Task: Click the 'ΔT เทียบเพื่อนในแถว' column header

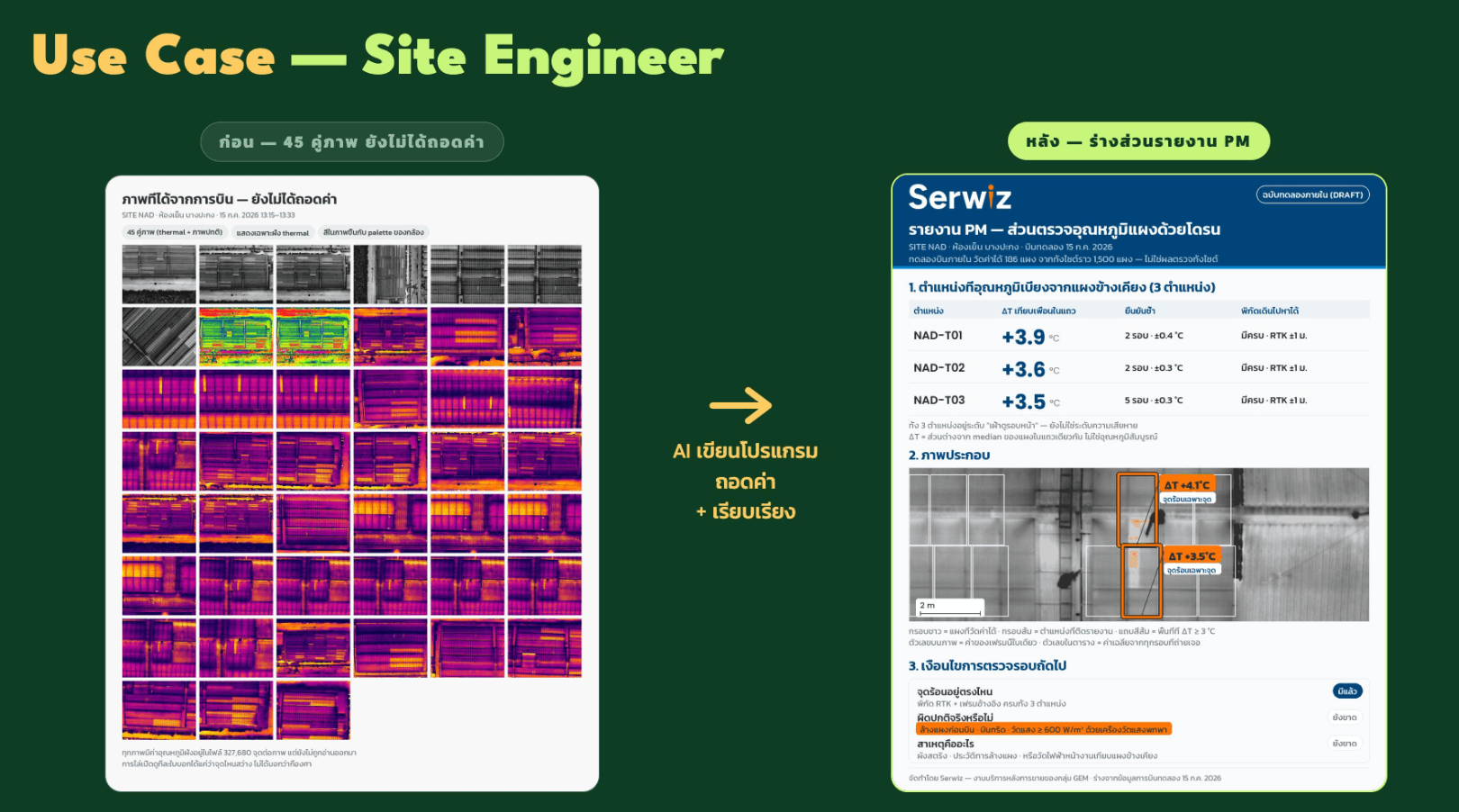Action: tap(1038, 311)
